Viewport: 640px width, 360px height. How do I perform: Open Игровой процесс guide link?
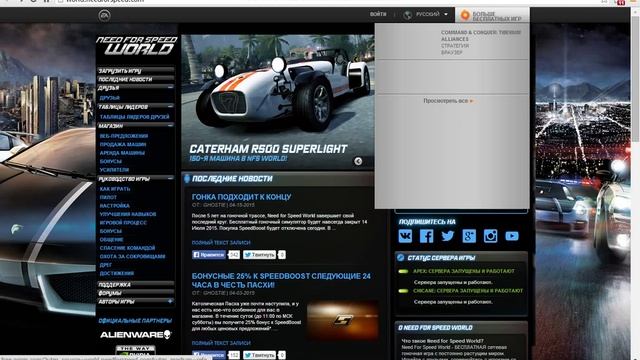point(123,223)
